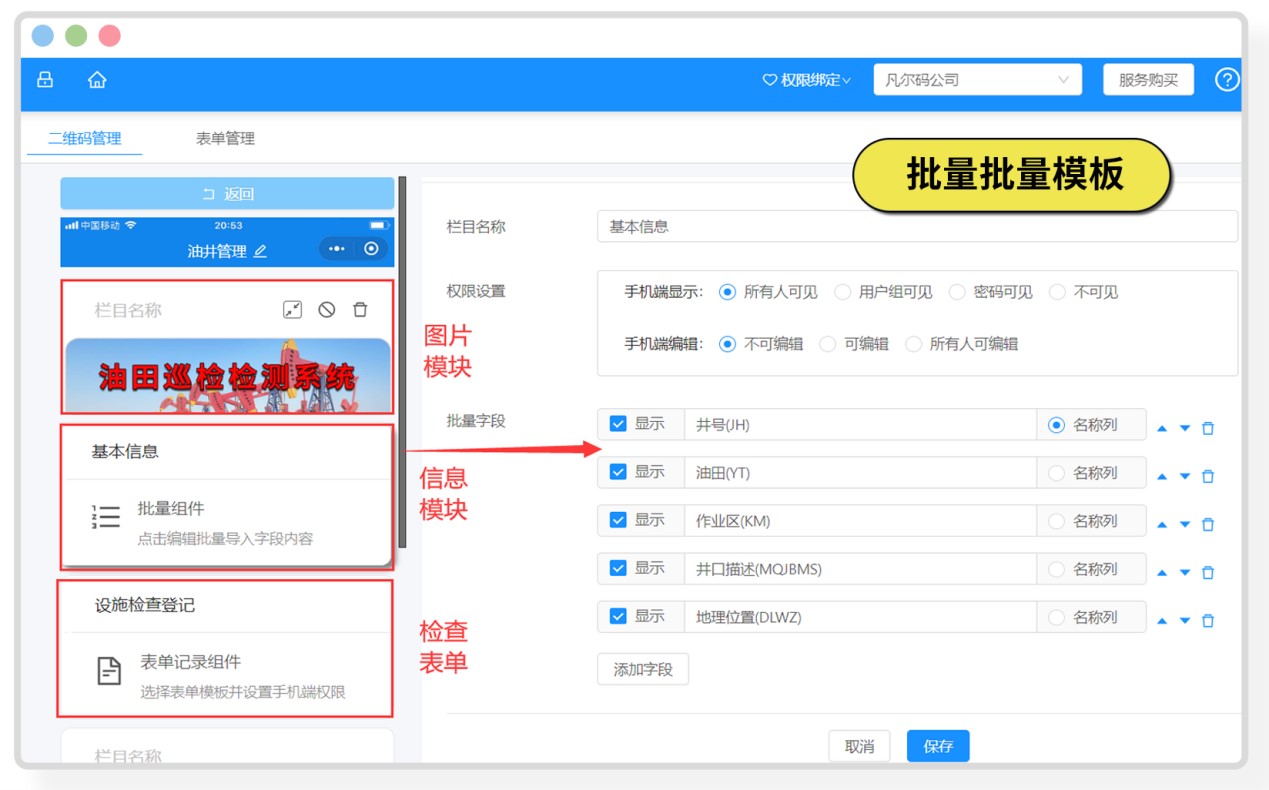Select 名称列 radio for 地理位置(DLWZ)
Screen dimensions: 1269x790
(x=1056, y=617)
